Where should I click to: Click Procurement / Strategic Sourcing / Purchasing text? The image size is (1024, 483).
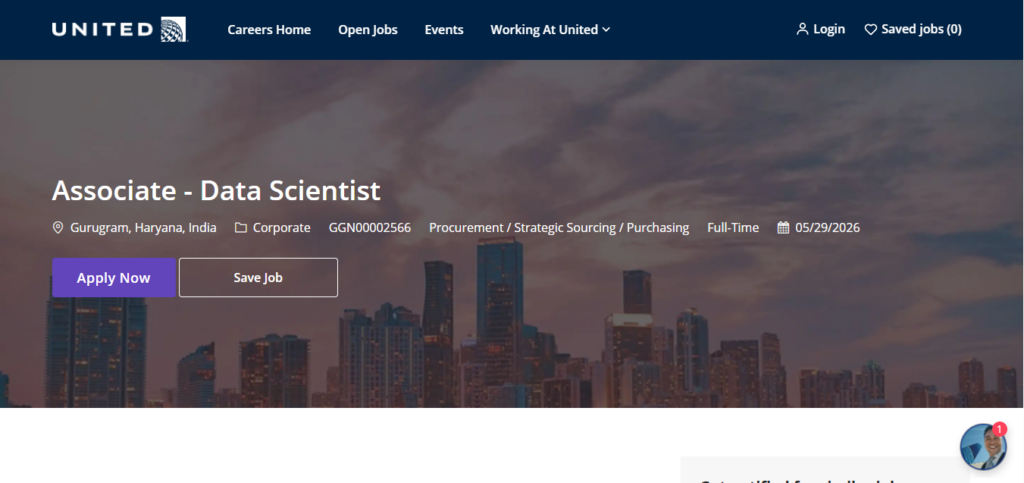[559, 228]
